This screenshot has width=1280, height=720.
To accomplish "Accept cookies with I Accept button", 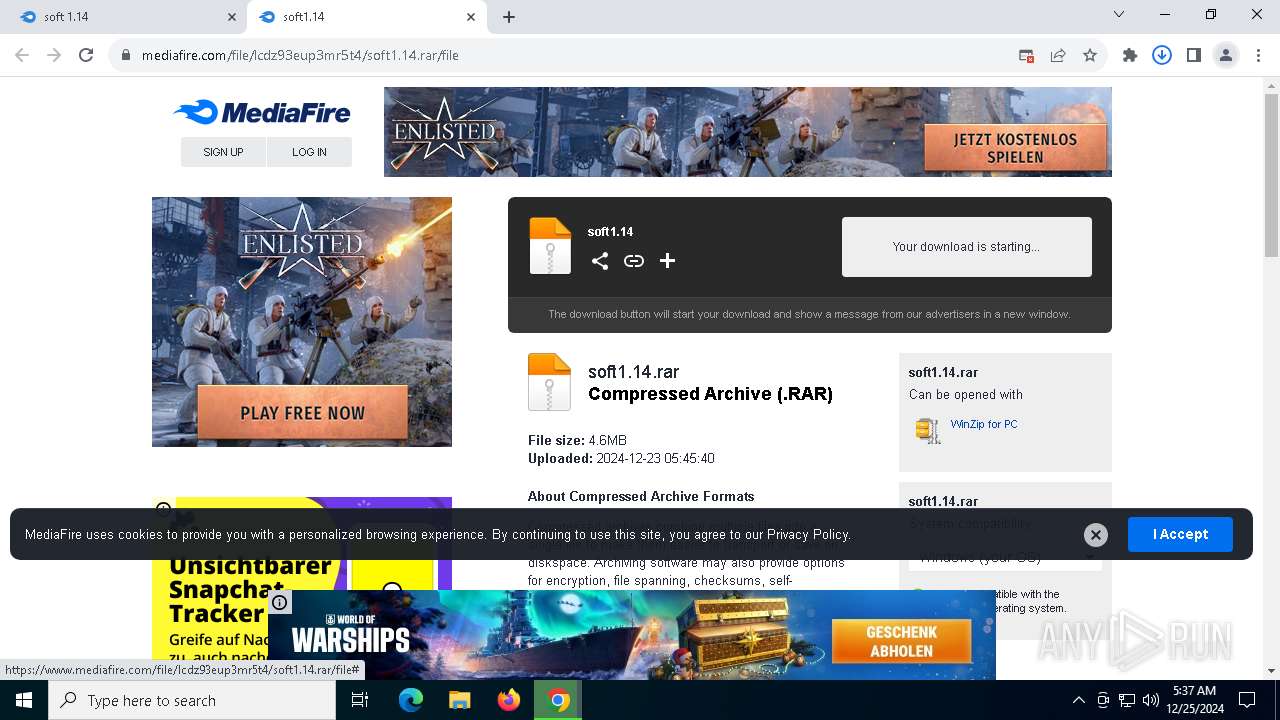I will click(x=1180, y=534).
